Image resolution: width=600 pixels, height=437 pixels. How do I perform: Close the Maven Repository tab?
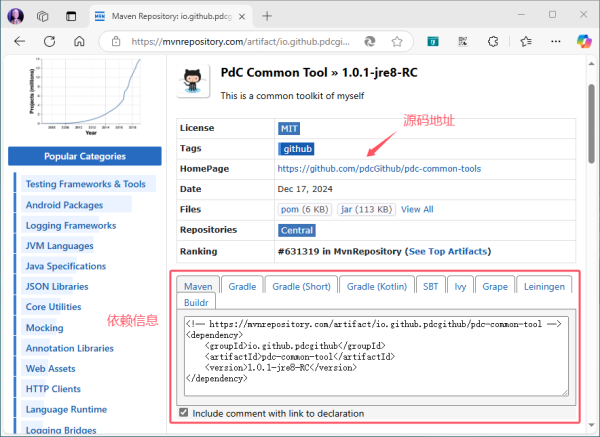click(x=242, y=16)
